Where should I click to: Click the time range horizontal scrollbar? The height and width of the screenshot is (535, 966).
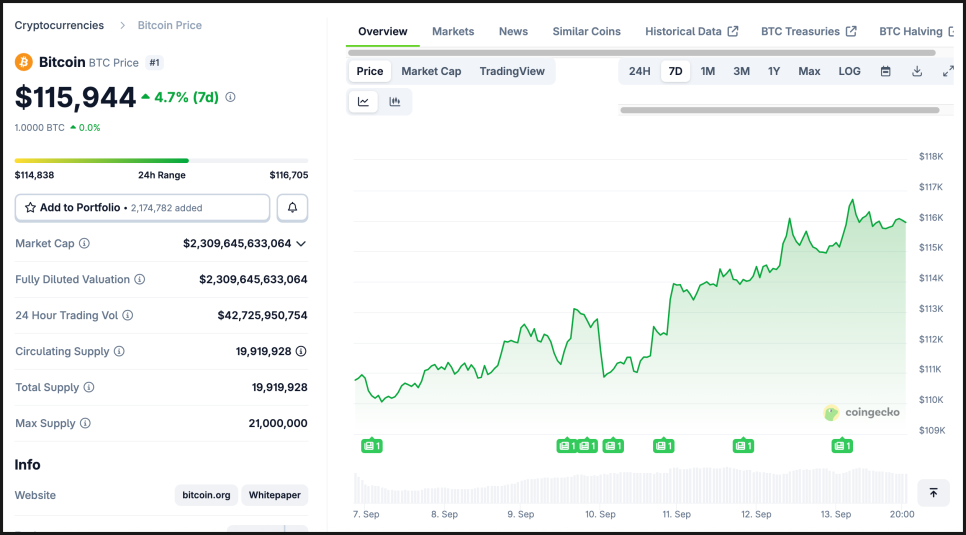[779, 110]
